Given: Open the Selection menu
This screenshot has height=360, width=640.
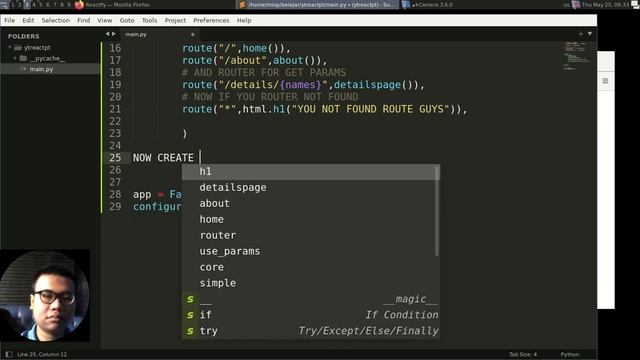Looking at the screenshot, I should tap(56, 20).
